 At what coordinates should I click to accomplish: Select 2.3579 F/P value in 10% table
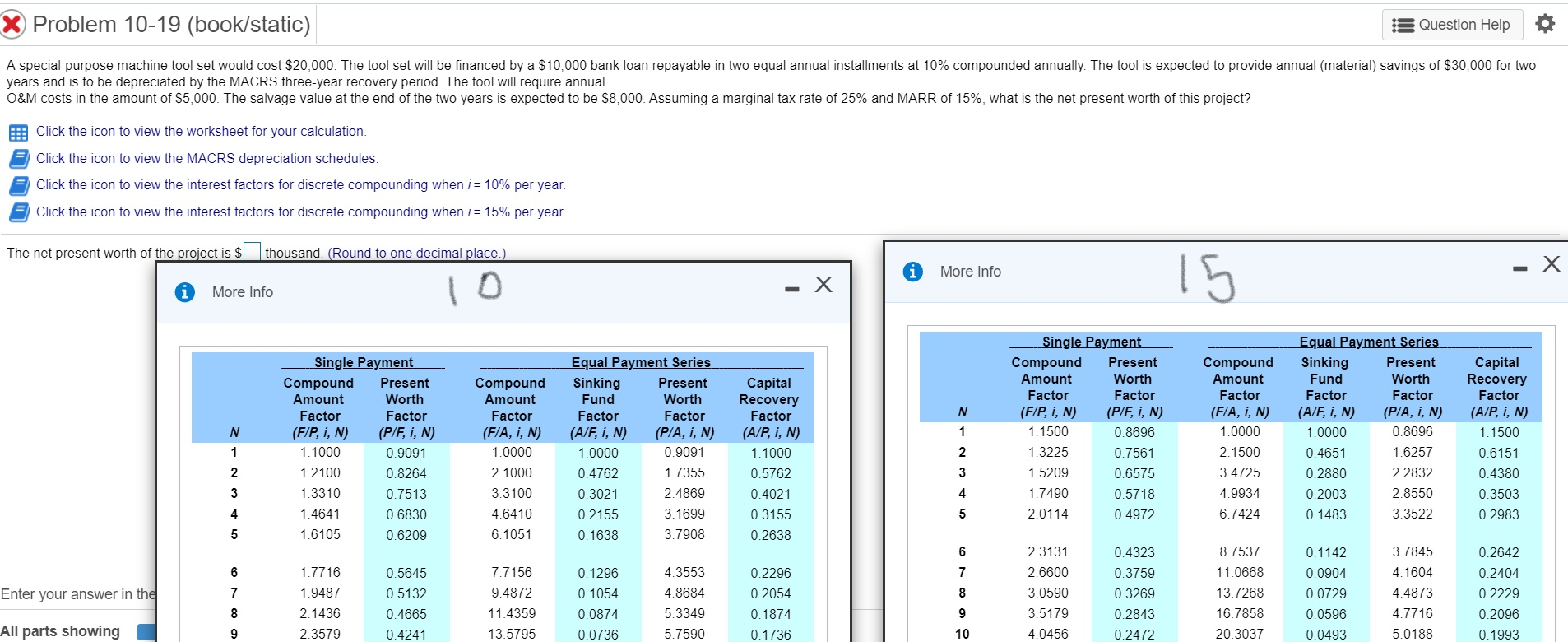320,635
